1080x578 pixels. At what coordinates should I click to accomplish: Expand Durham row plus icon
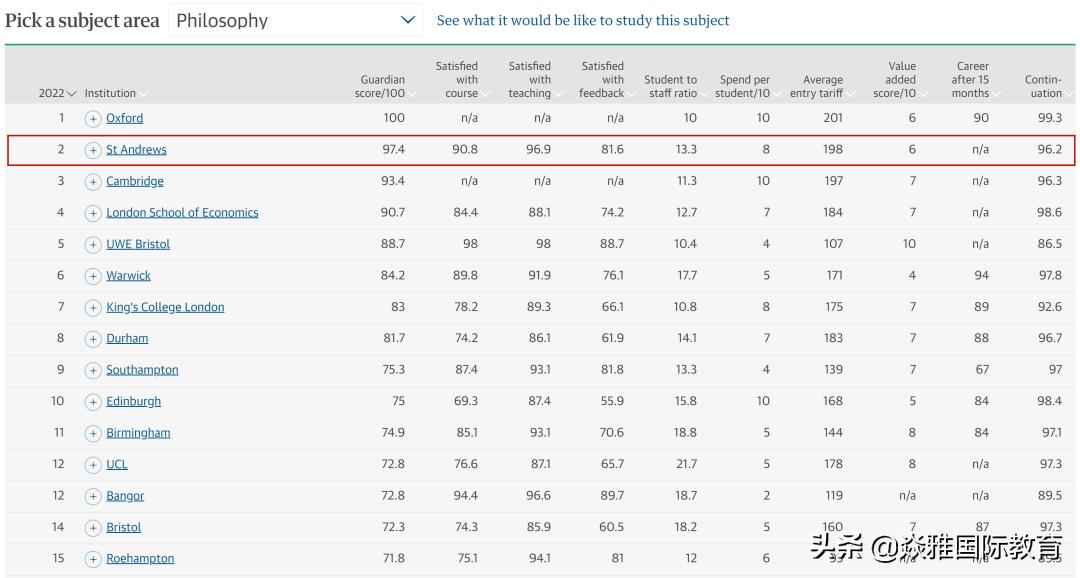(x=93, y=339)
